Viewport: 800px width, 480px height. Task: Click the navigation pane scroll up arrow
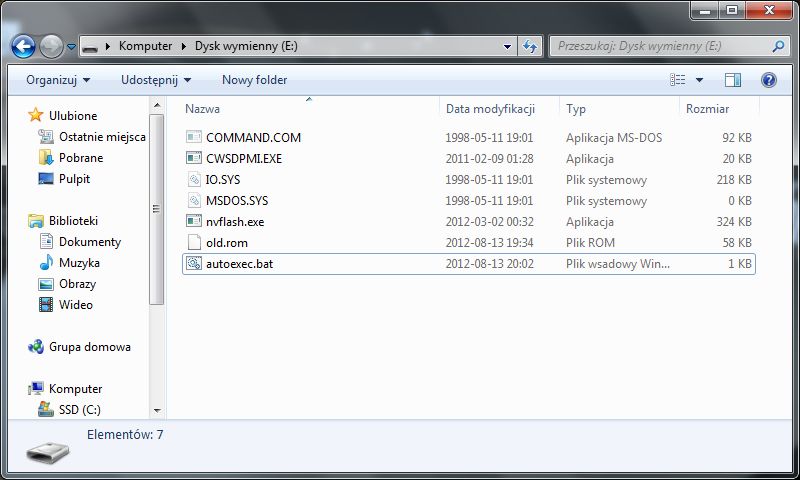[x=157, y=105]
